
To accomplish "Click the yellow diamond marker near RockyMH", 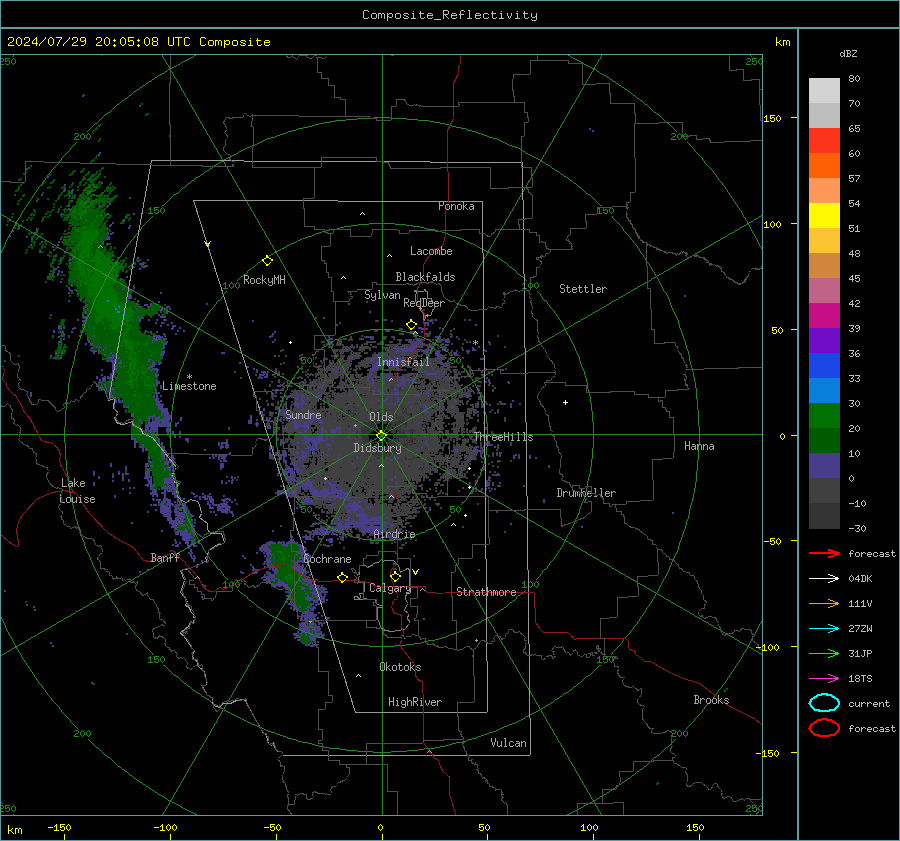I will point(267,261).
